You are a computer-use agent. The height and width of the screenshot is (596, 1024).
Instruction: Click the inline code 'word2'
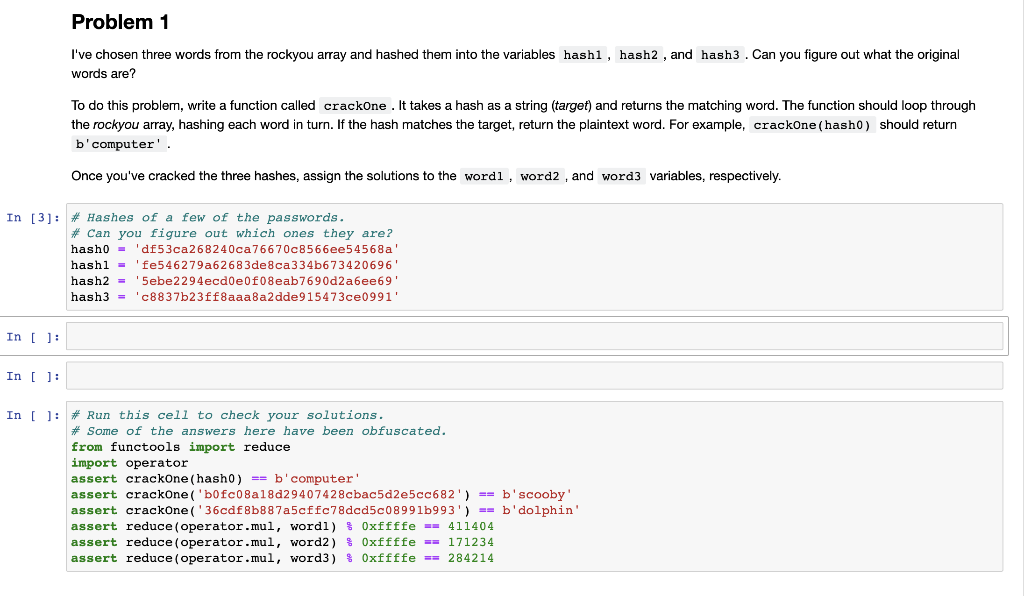[x=539, y=176]
